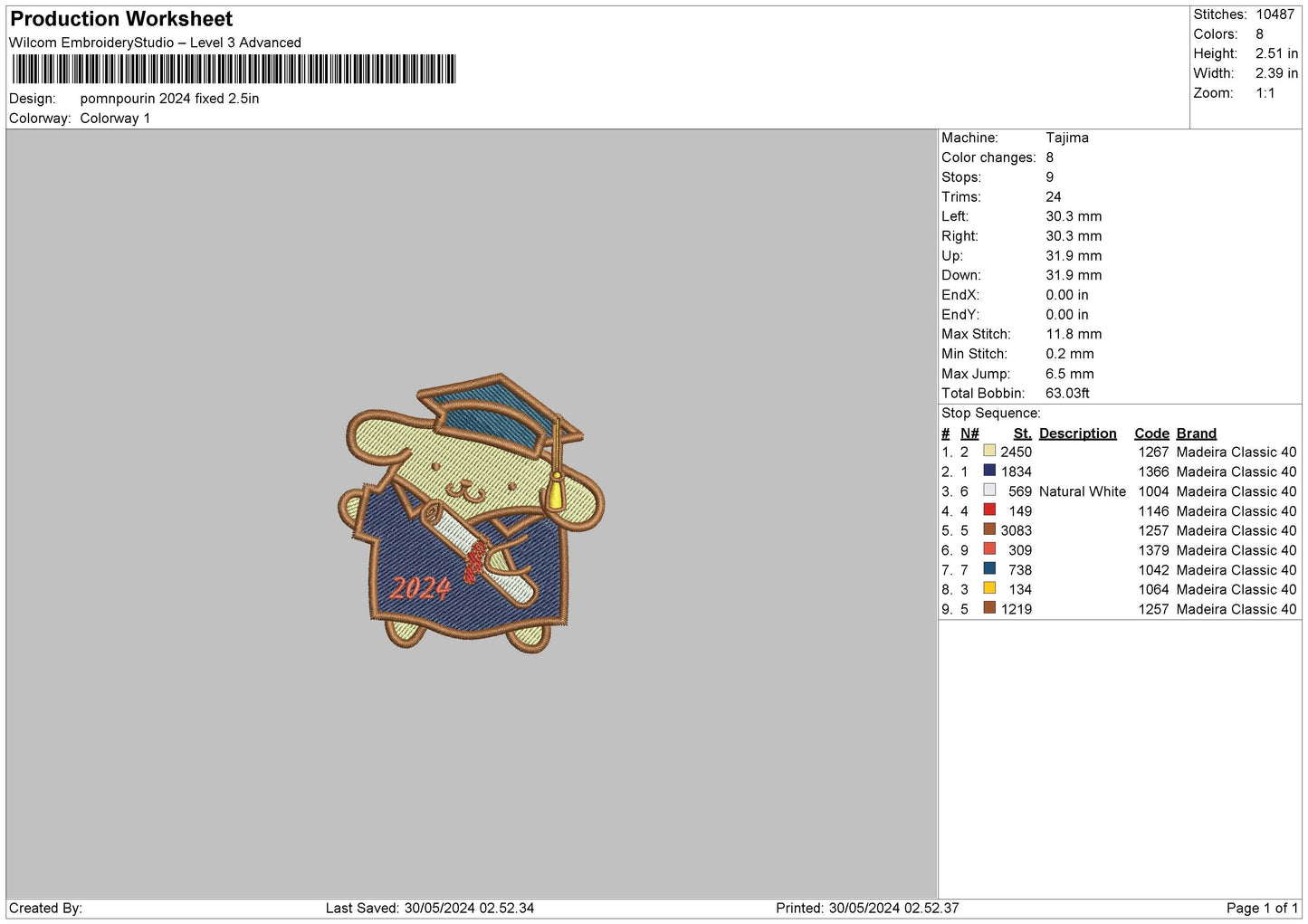The height and width of the screenshot is (924, 1308).
Task: Click stitch count '3083' in row 5
Action: (x=1017, y=530)
